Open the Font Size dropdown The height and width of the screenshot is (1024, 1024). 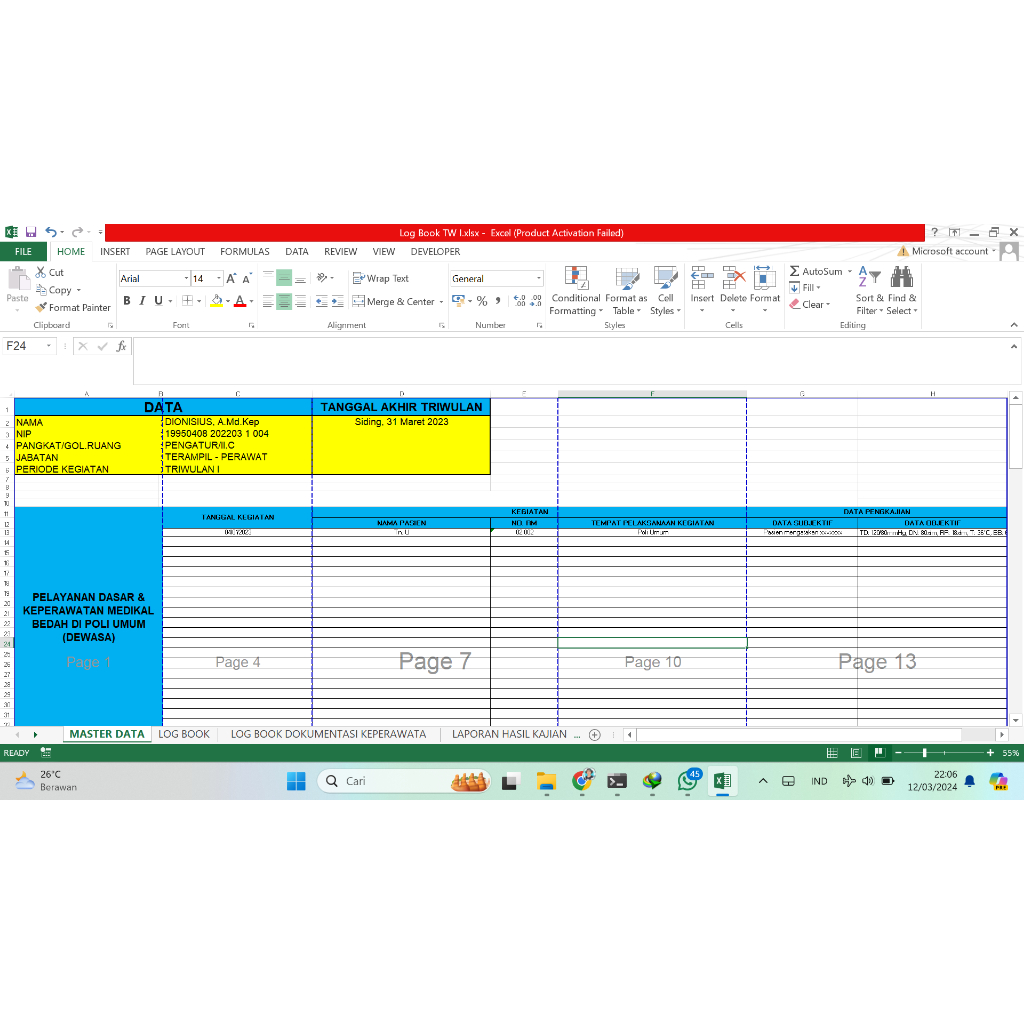point(216,278)
